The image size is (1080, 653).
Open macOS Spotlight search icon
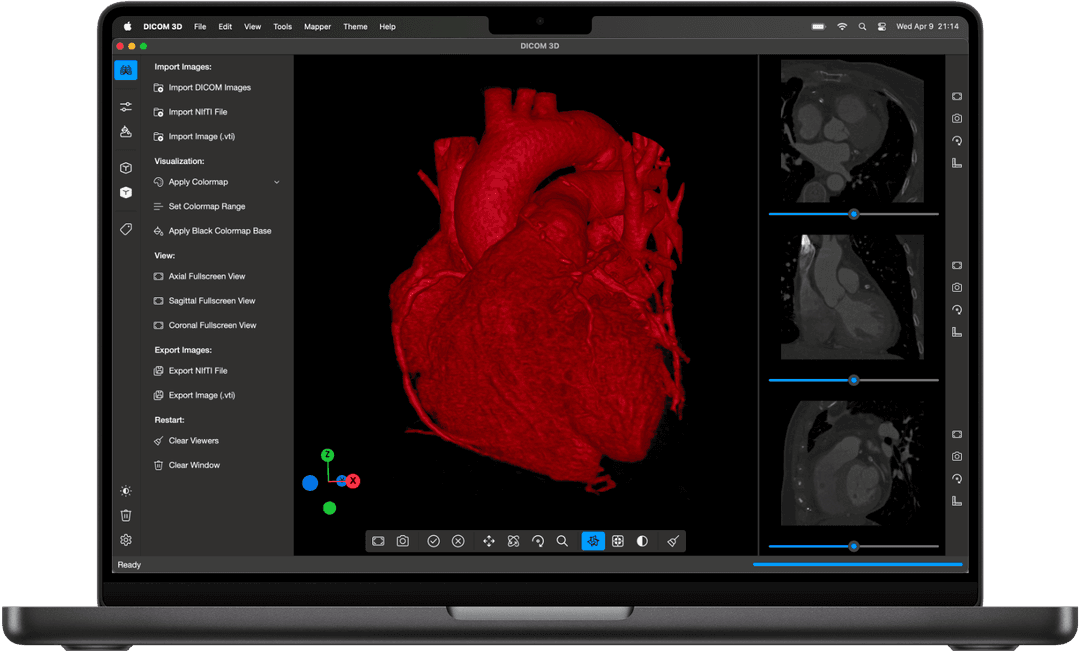click(x=862, y=27)
